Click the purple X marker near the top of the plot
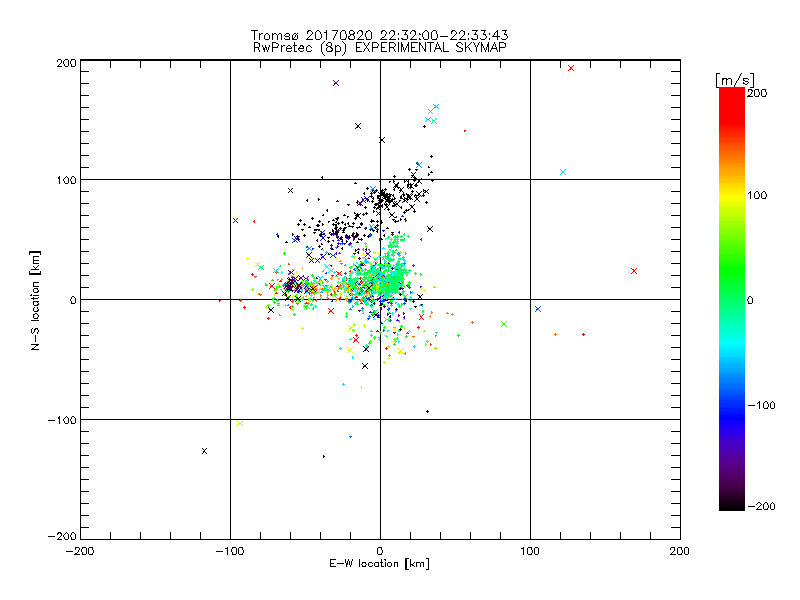Viewport: 800px width, 600px height. (336, 83)
